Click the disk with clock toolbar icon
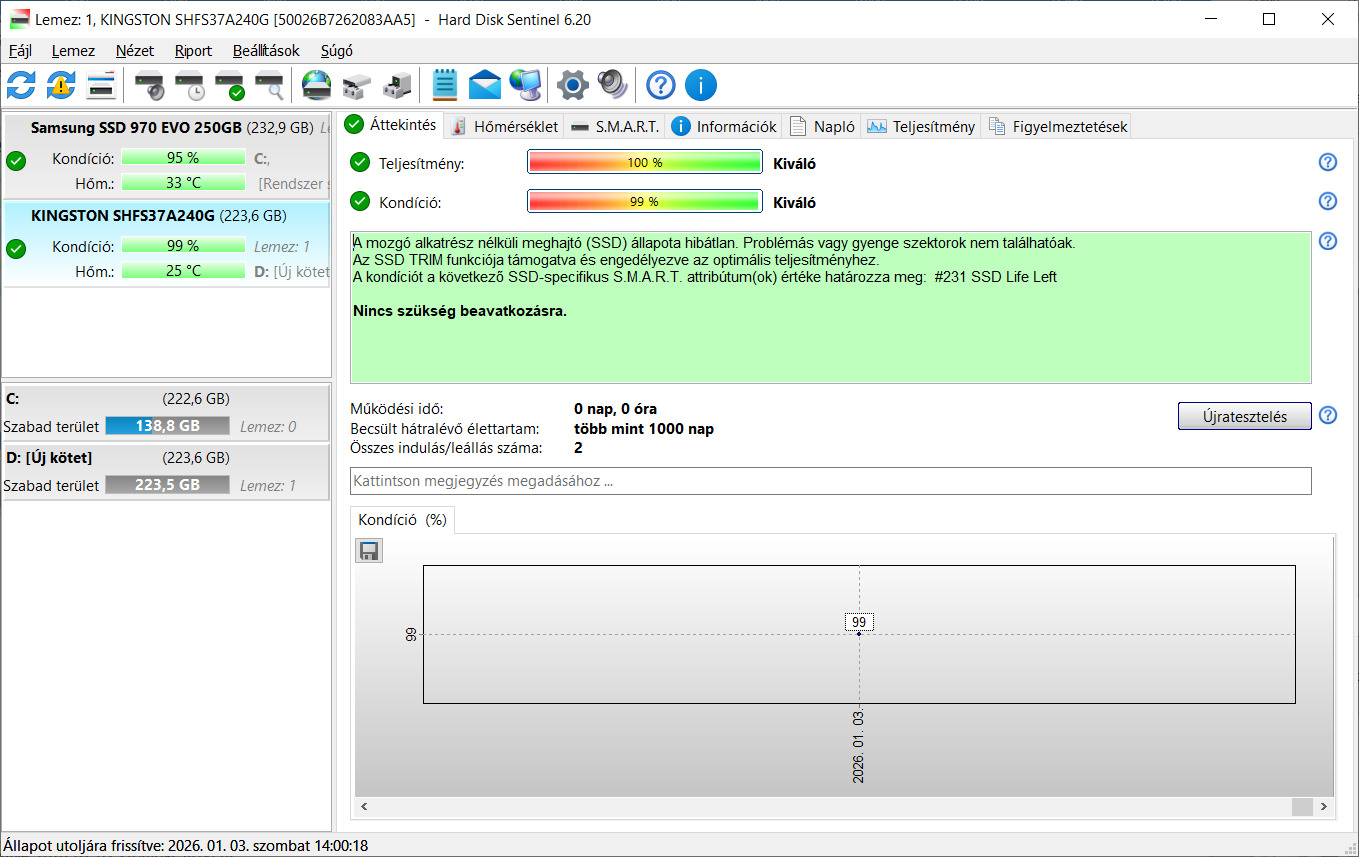 190,86
